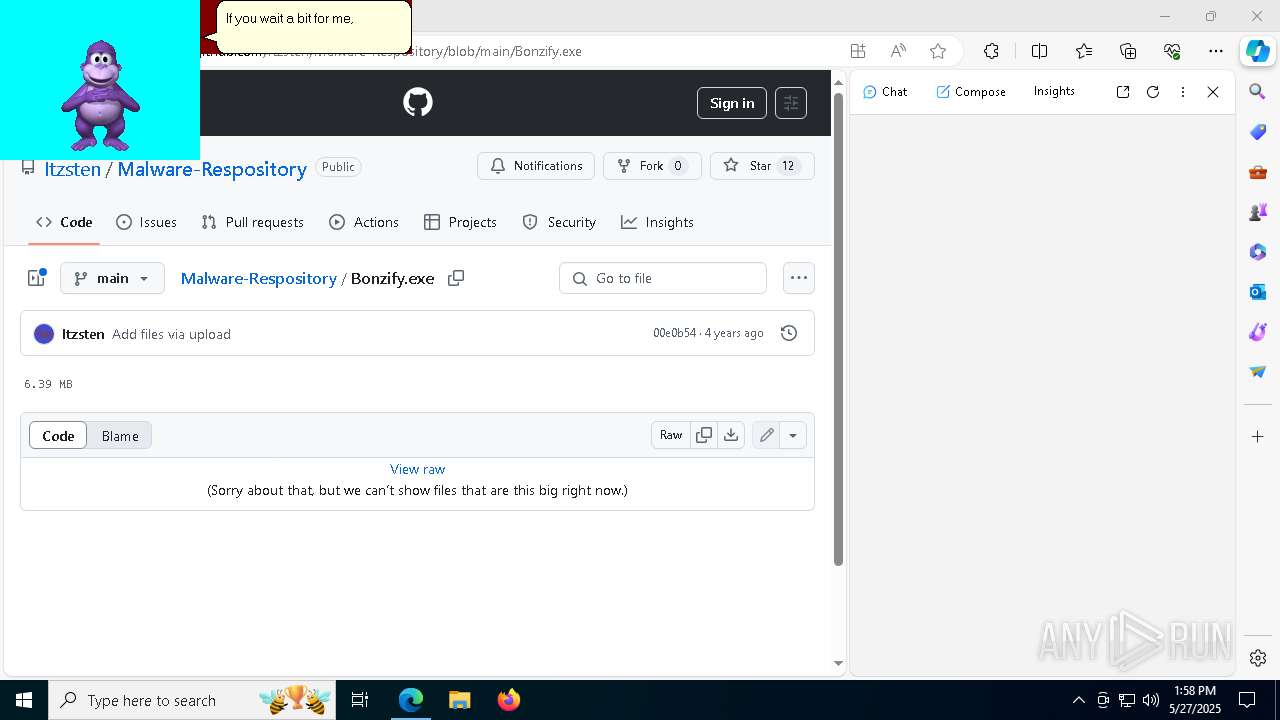Viewport: 1280px width, 720px height.
Task: Open the View raw link
Action: (x=418, y=469)
